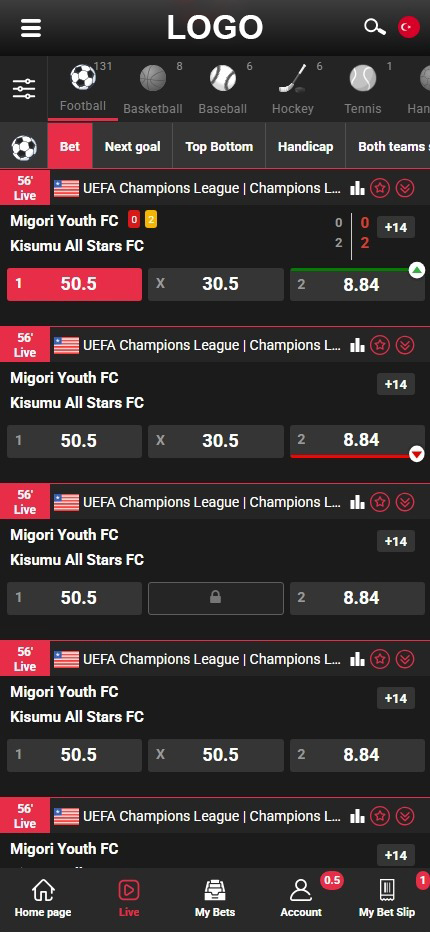Select draw odd 30.5 in second match

[216, 441]
